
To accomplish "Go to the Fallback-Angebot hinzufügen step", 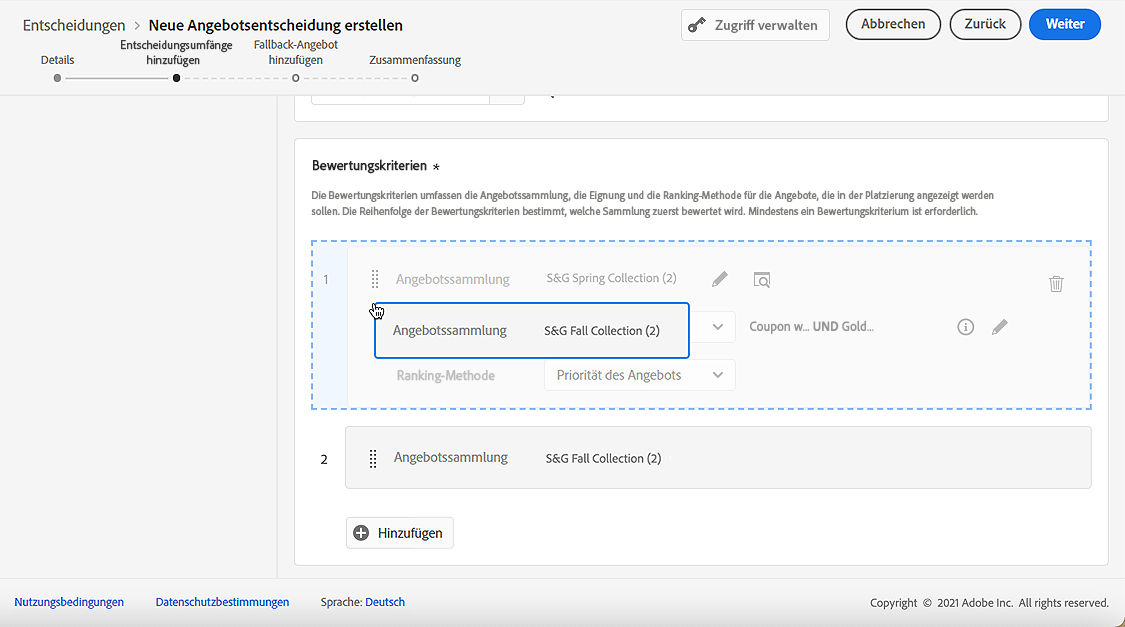I will click(295, 77).
